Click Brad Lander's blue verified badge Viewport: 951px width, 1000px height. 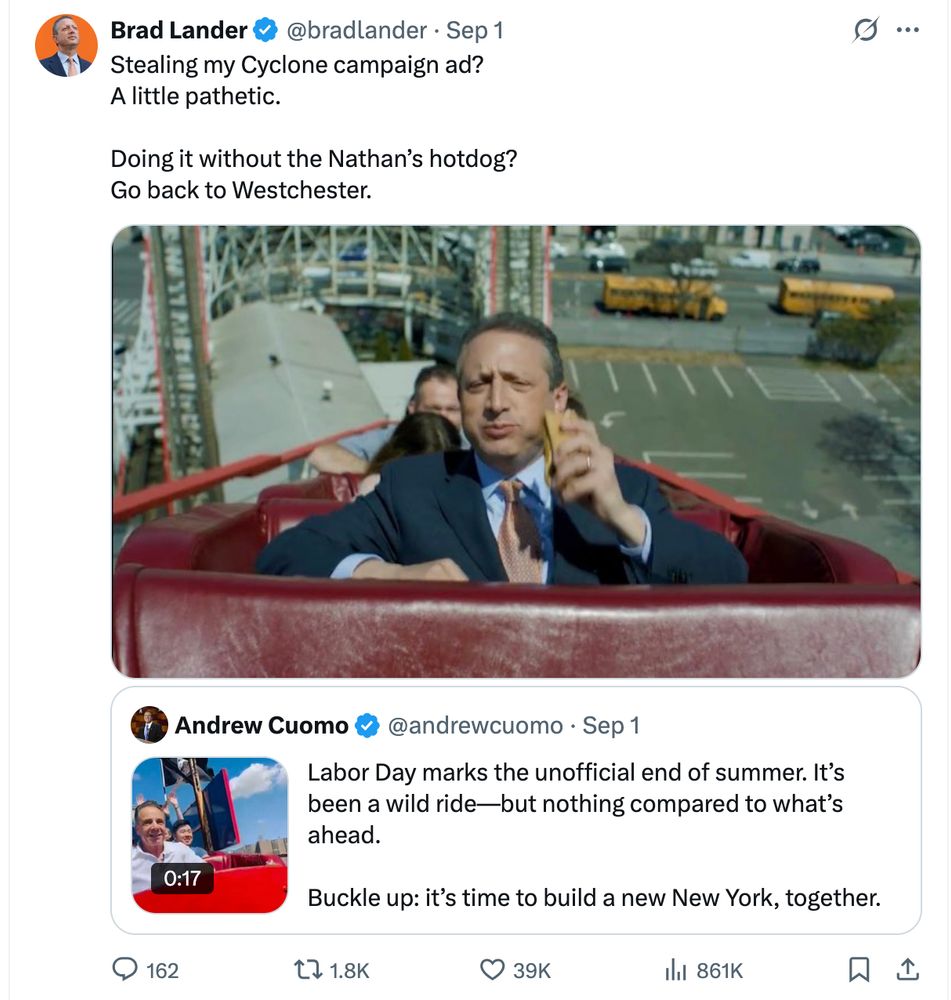[263, 30]
